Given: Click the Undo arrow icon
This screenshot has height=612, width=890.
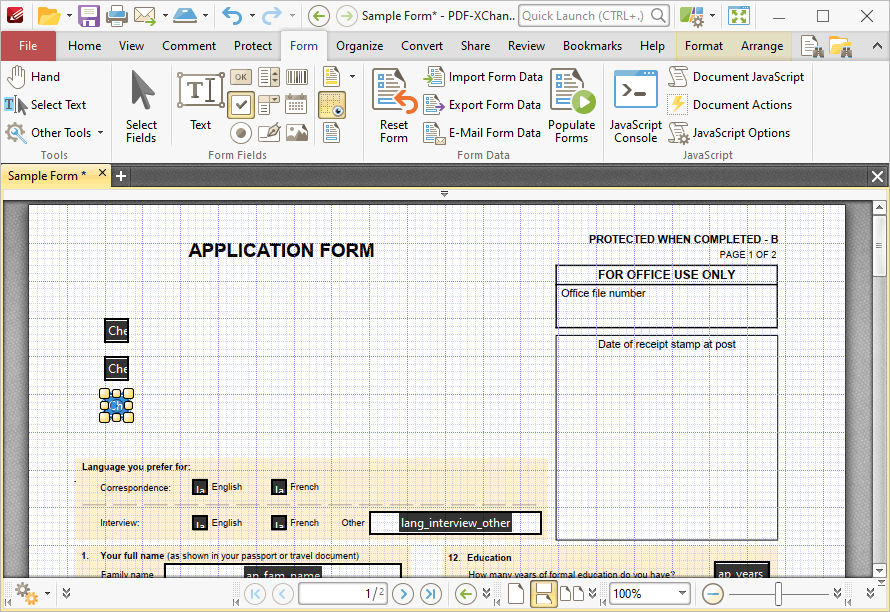Looking at the screenshot, I should (232, 16).
